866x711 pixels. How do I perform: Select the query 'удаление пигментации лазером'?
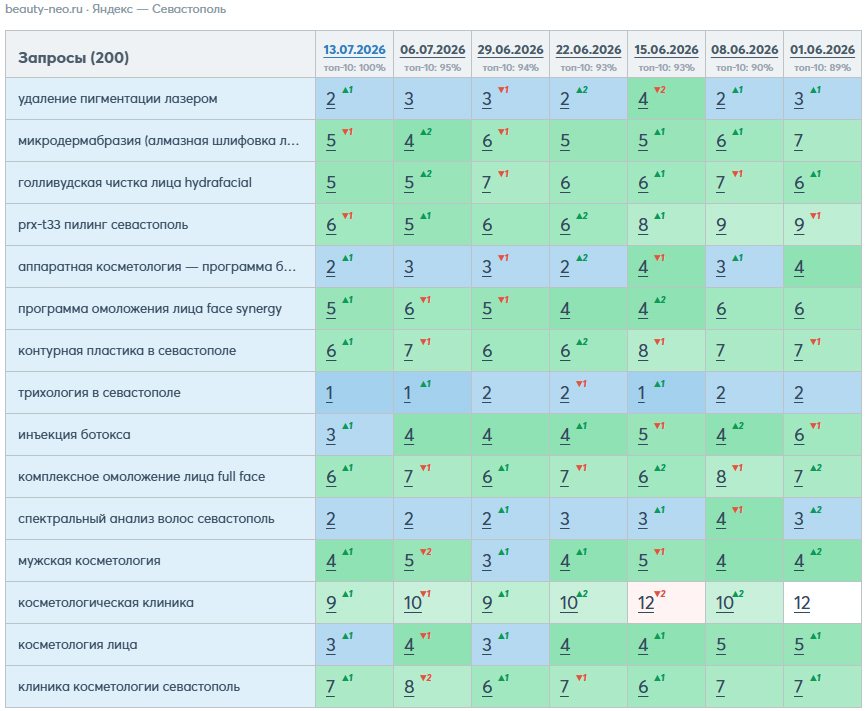118,99
